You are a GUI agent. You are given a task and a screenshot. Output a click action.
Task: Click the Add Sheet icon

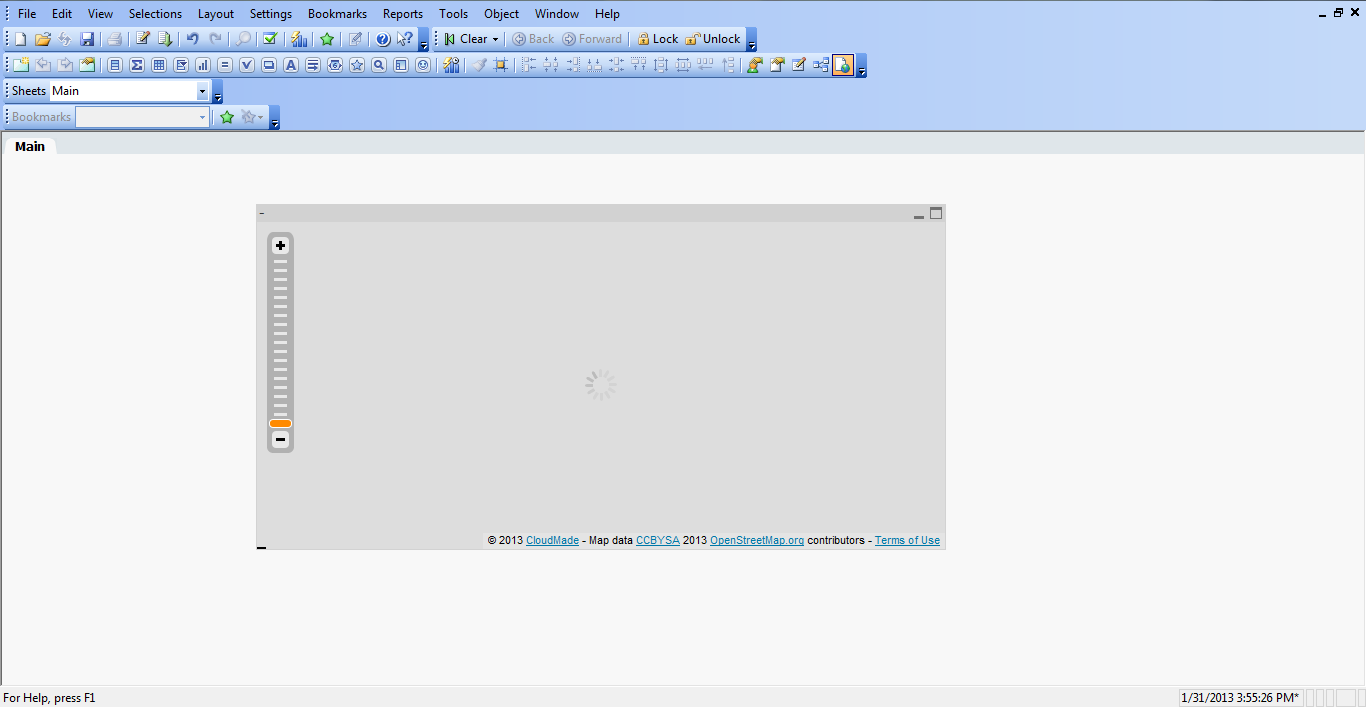(20, 65)
